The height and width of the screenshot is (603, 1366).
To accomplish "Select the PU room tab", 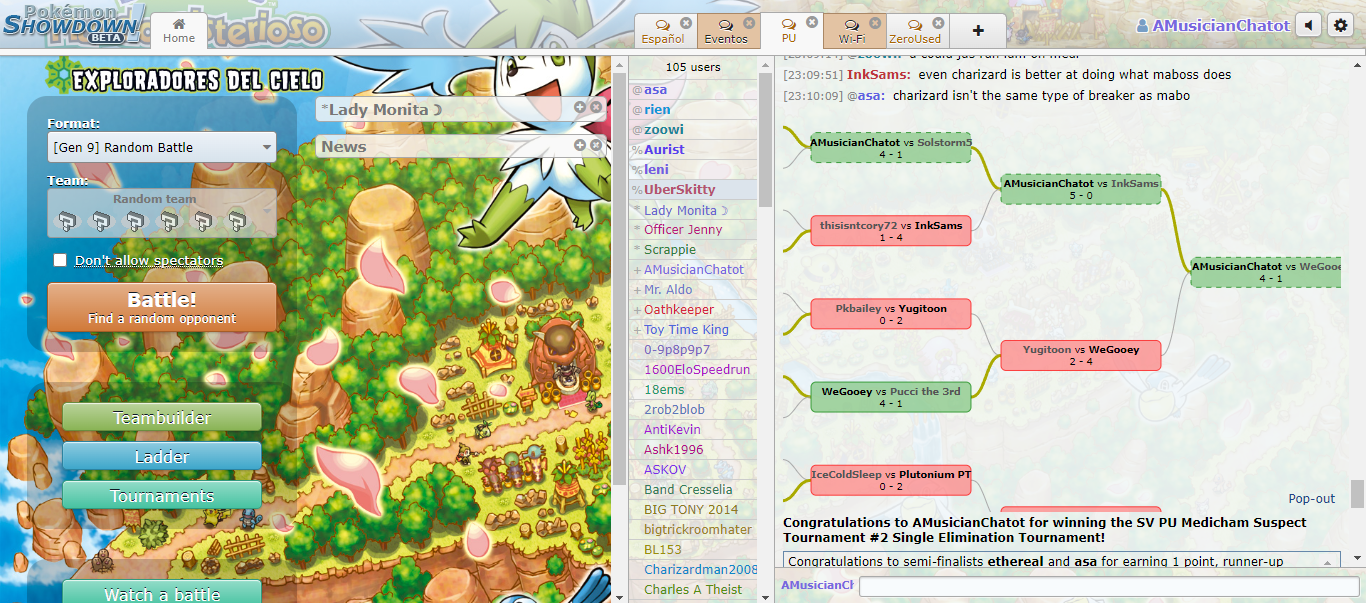I will click(x=790, y=31).
